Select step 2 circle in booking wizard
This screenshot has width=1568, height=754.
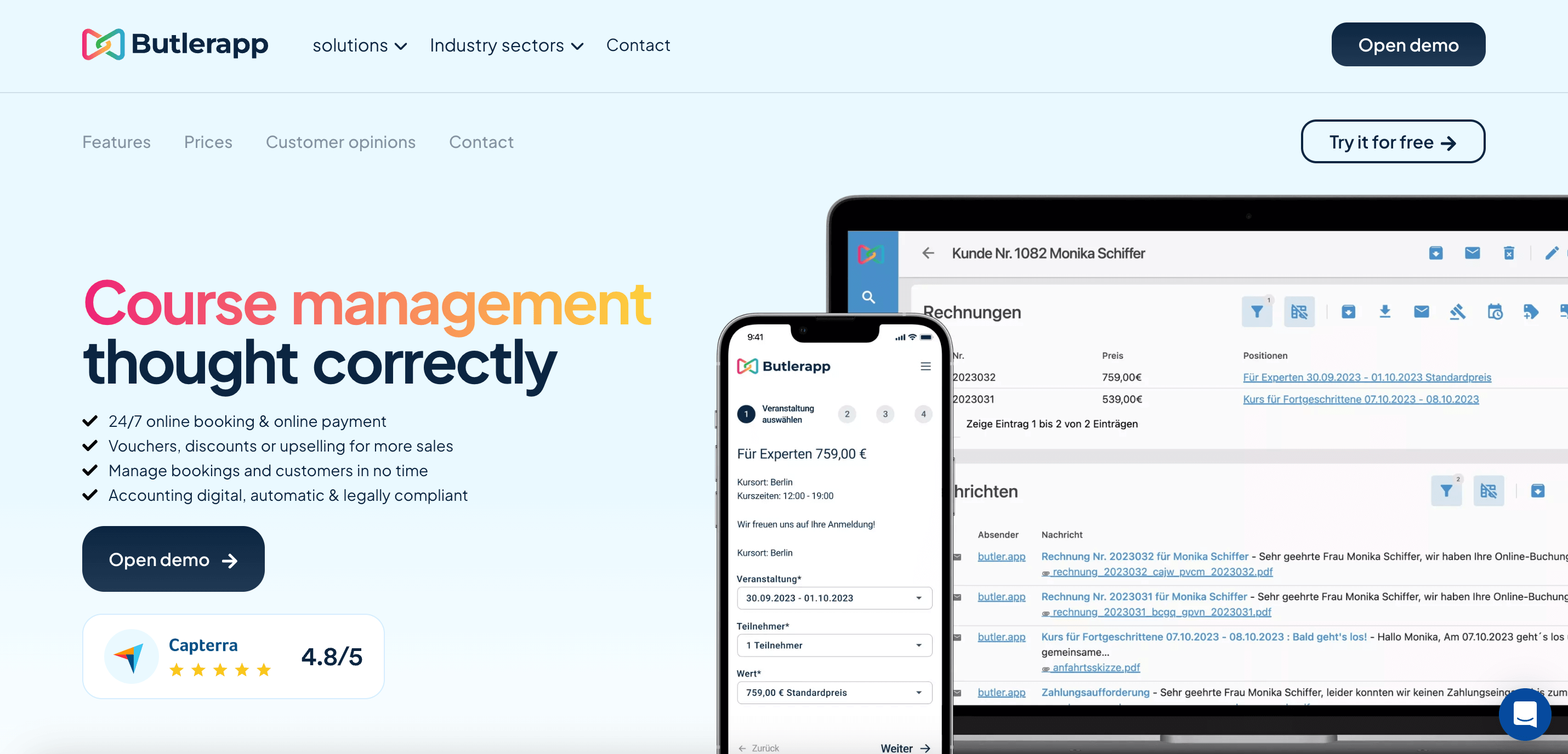coord(847,414)
